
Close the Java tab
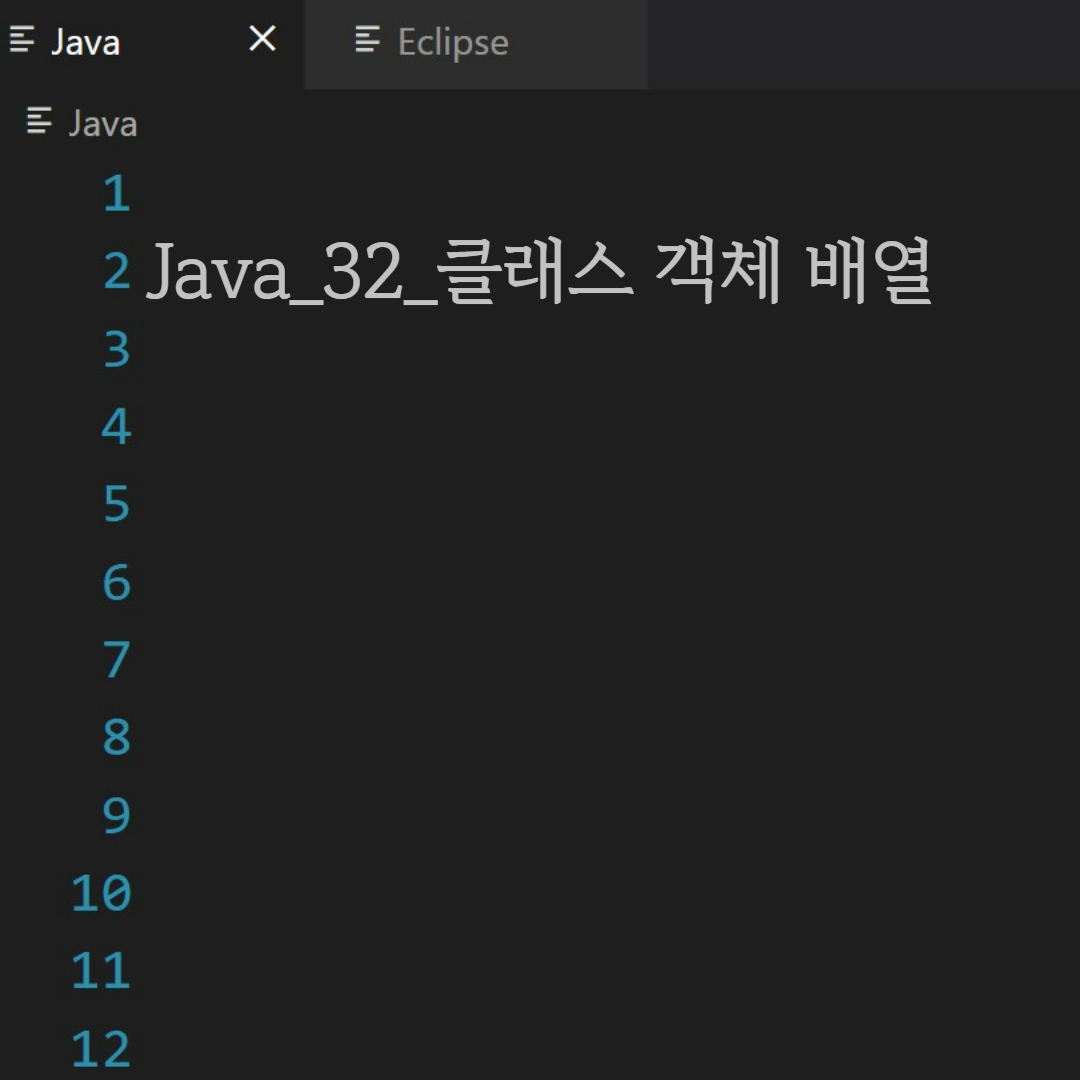click(x=262, y=39)
